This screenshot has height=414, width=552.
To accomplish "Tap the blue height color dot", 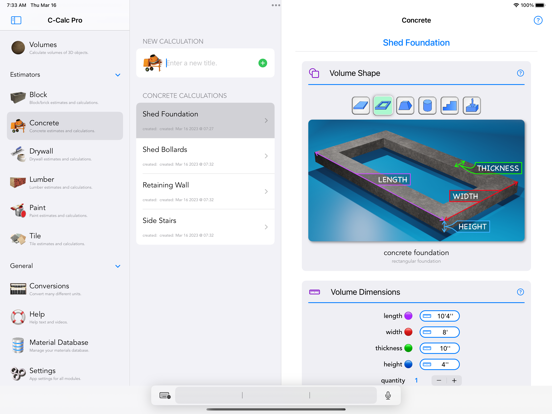I will pyautogui.click(x=408, y=364).
